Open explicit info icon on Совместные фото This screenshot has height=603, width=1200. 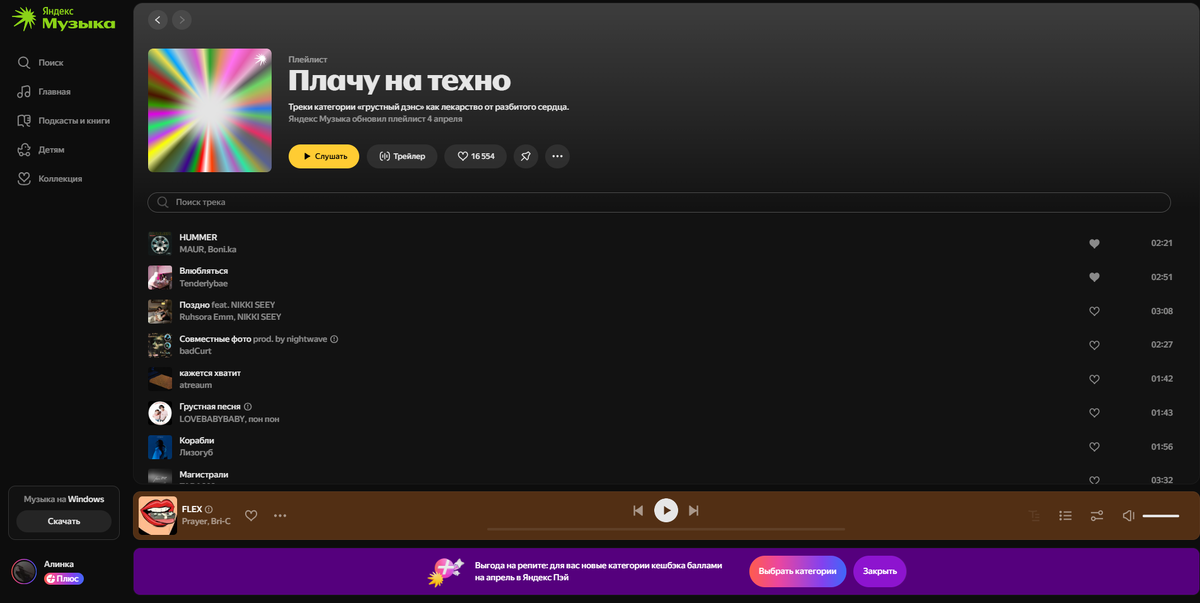334,339
